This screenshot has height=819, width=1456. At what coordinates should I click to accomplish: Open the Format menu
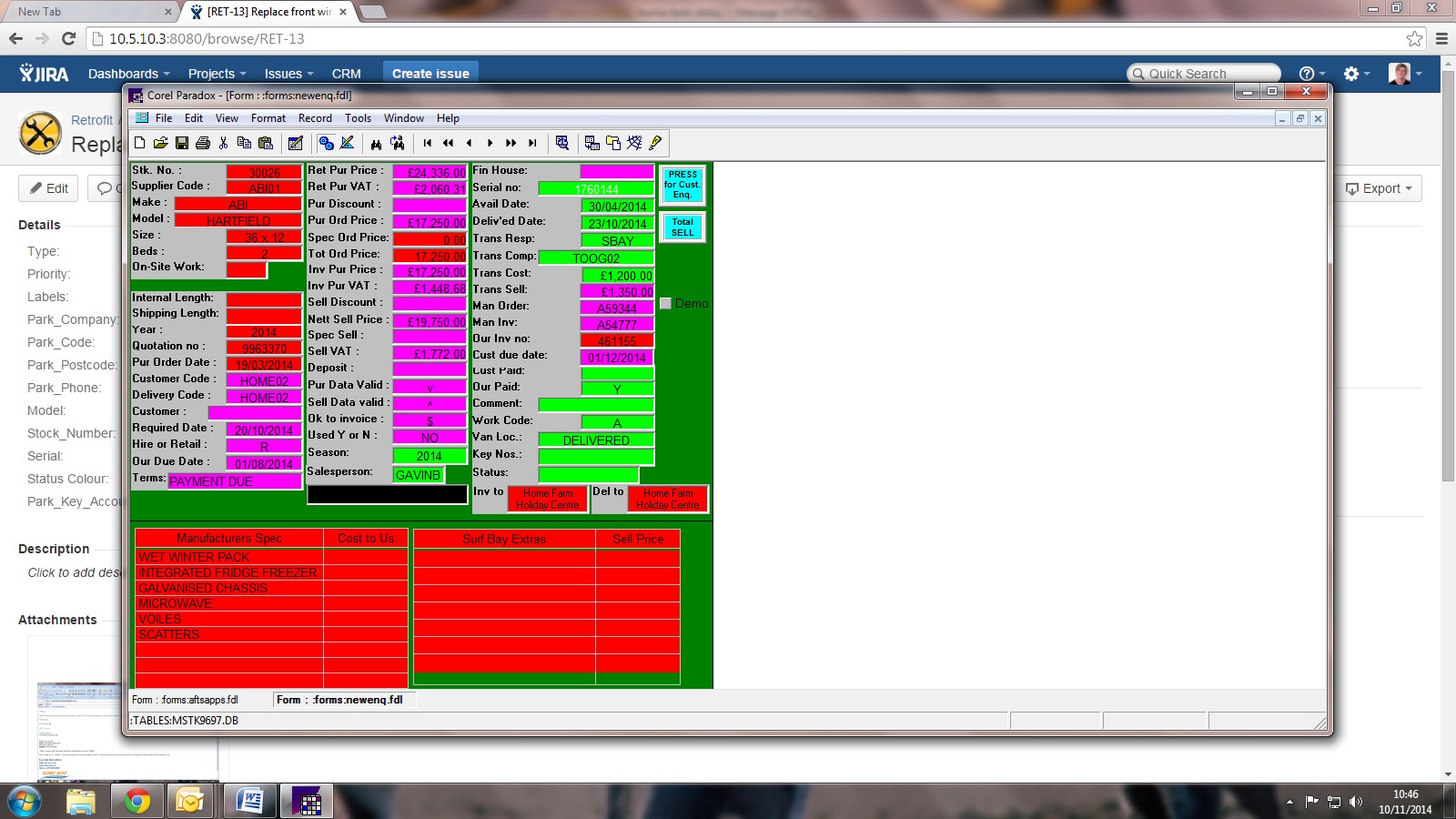[x=268, y=118]
